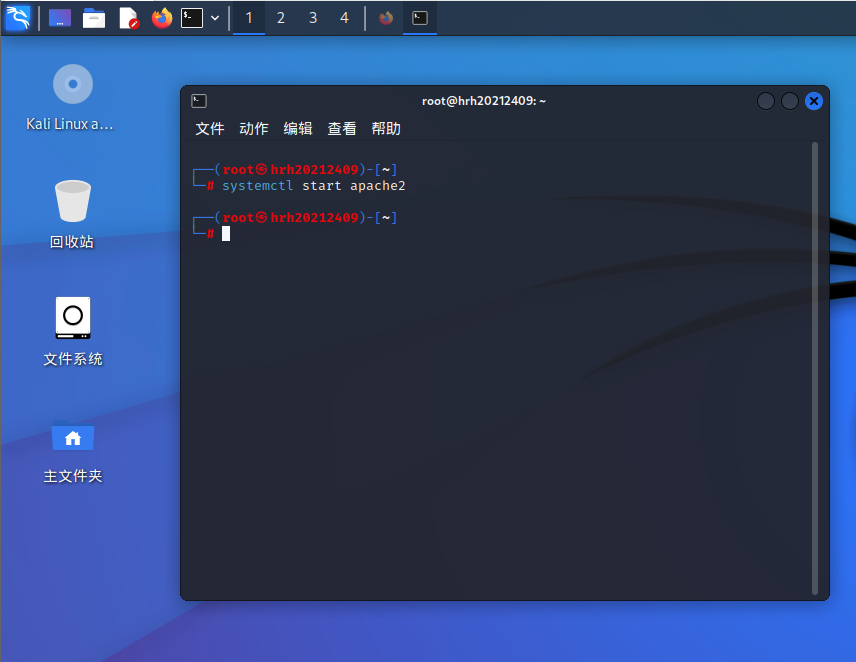Click the show desktop panel icon
The width and height of the screenshot is (856, 662).
[60, 18]
